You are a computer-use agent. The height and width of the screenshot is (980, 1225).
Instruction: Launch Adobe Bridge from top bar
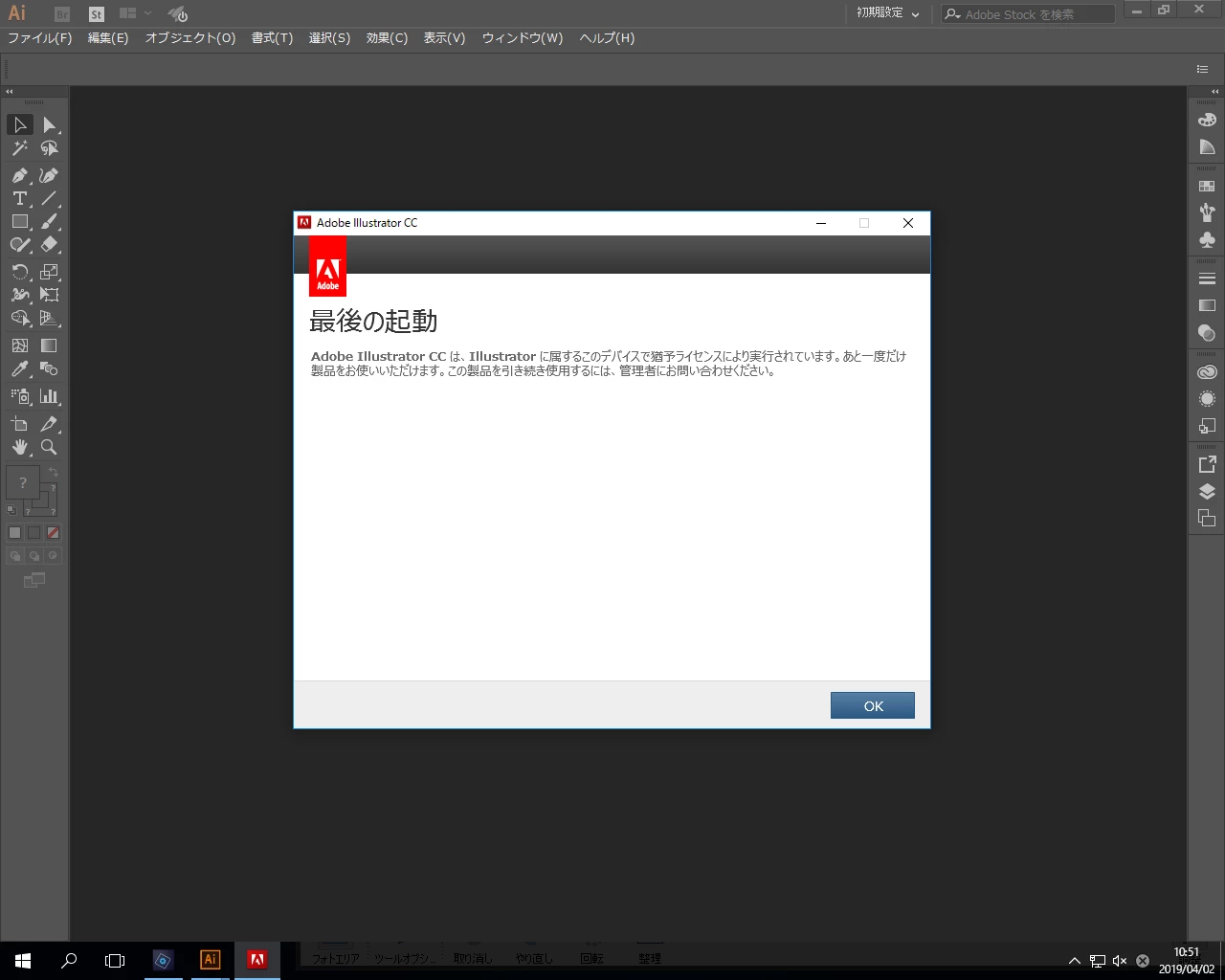(x=62, y=14)
